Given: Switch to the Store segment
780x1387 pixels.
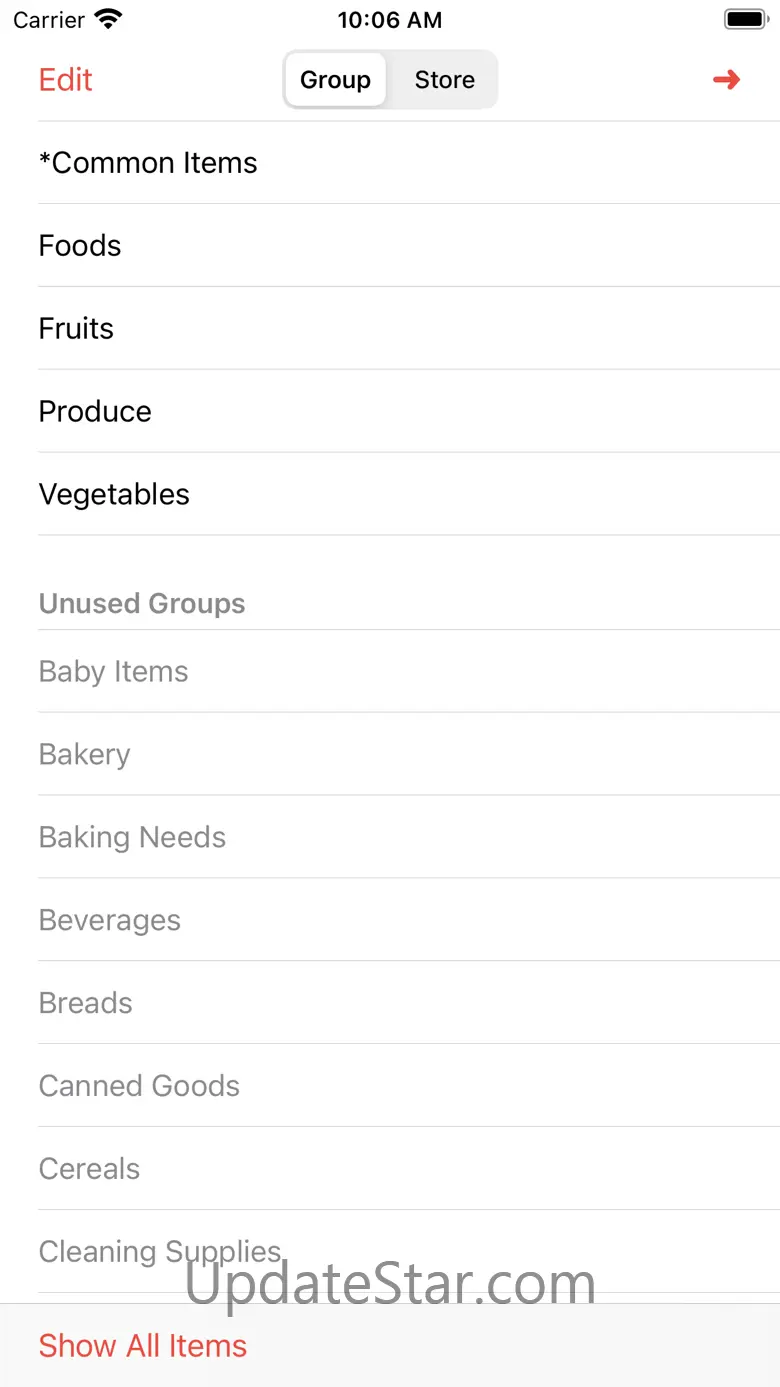Looking at the screenshot, I should tap(445, 80).
